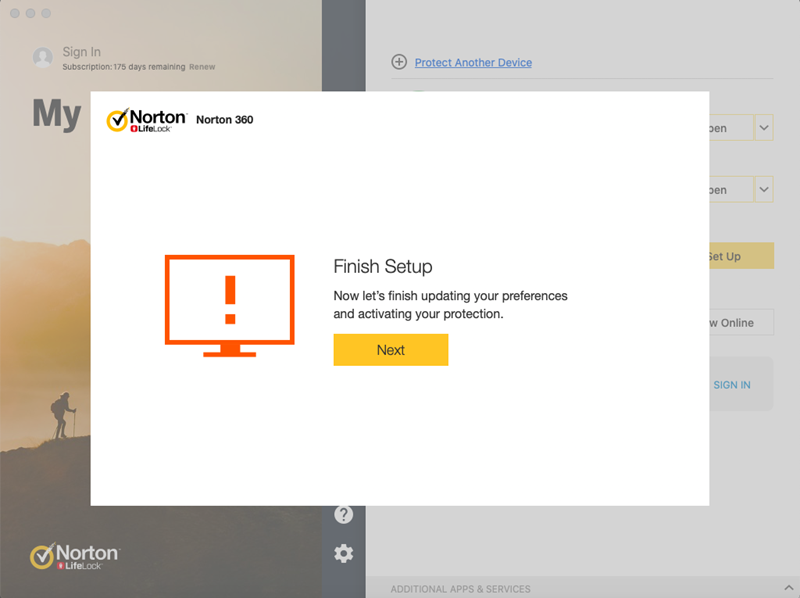Click the plus icon beside Protect Another Device
Screen dimensions: 800x598
399,62
